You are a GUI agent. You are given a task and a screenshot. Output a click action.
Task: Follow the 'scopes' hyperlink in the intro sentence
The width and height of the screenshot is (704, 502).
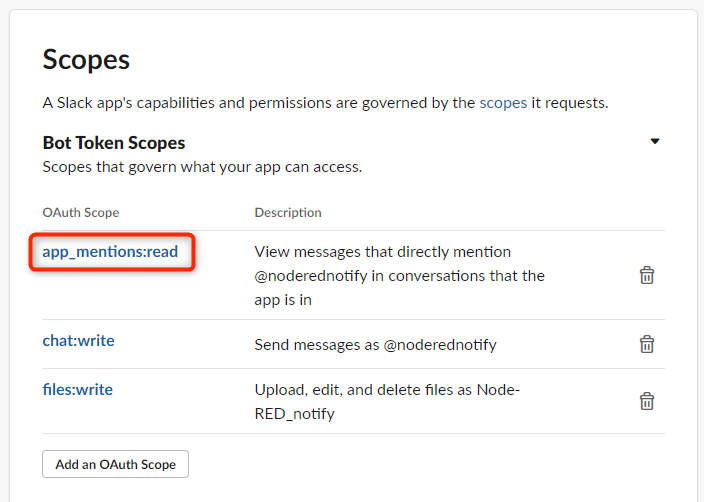tap(503, 103)
